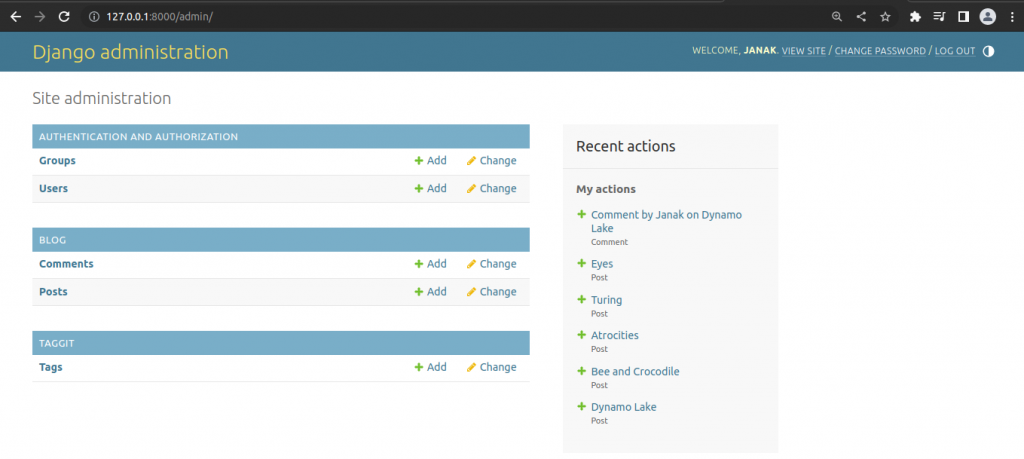Click Change in the Tags row
Screen dimensions: 1024x459
491,367
